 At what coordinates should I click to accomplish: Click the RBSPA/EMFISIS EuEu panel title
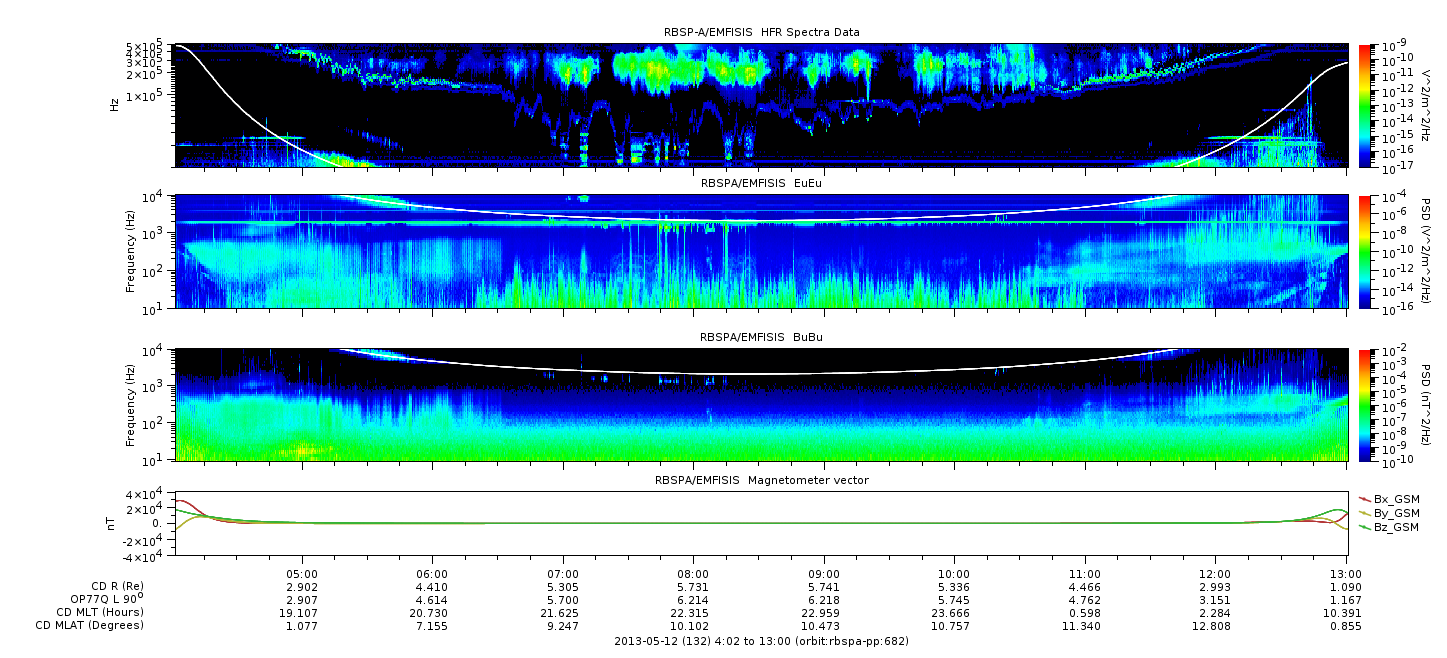coord(761,184)
